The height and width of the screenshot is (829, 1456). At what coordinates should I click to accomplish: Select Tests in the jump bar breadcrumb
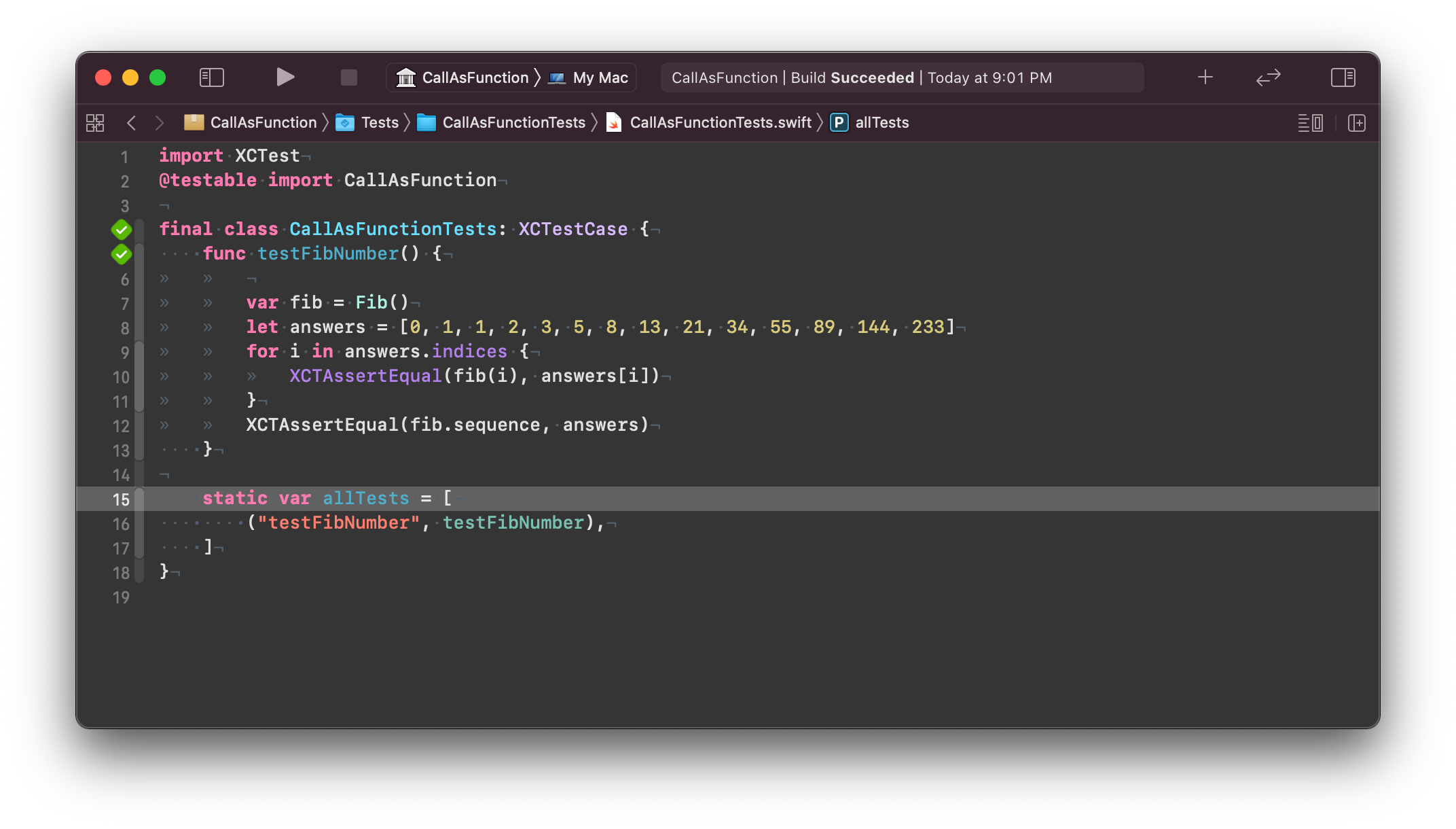click(380, 122)
